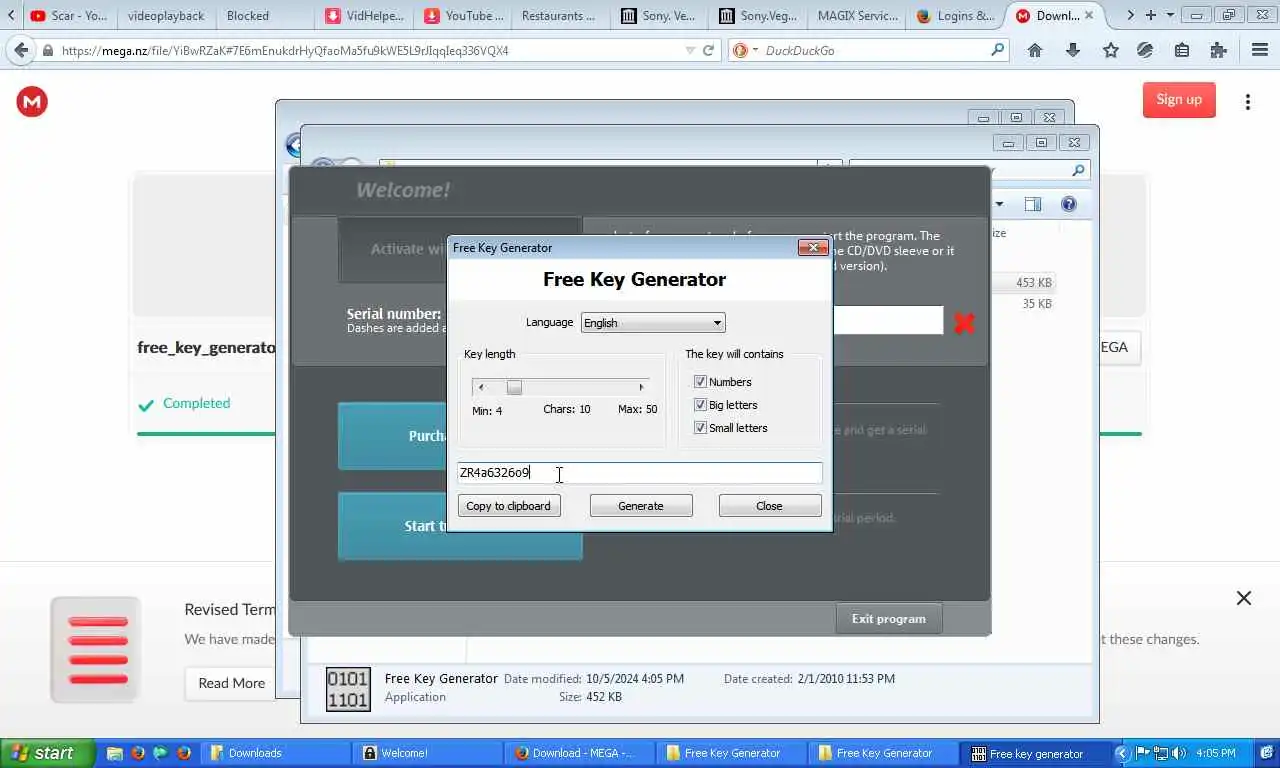Image resolution: width=1280 pixels, height=768 pixels.
Task: Go back using browser back arrow
Action: click(20, 50)
